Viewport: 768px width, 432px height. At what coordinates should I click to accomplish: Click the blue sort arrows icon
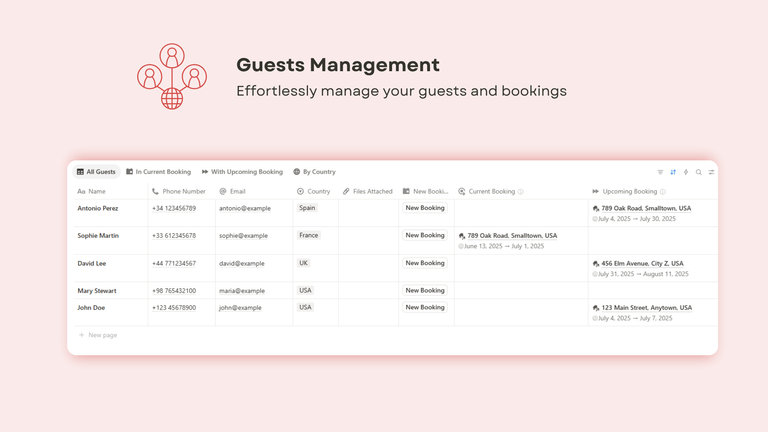[x=673, y=172]
